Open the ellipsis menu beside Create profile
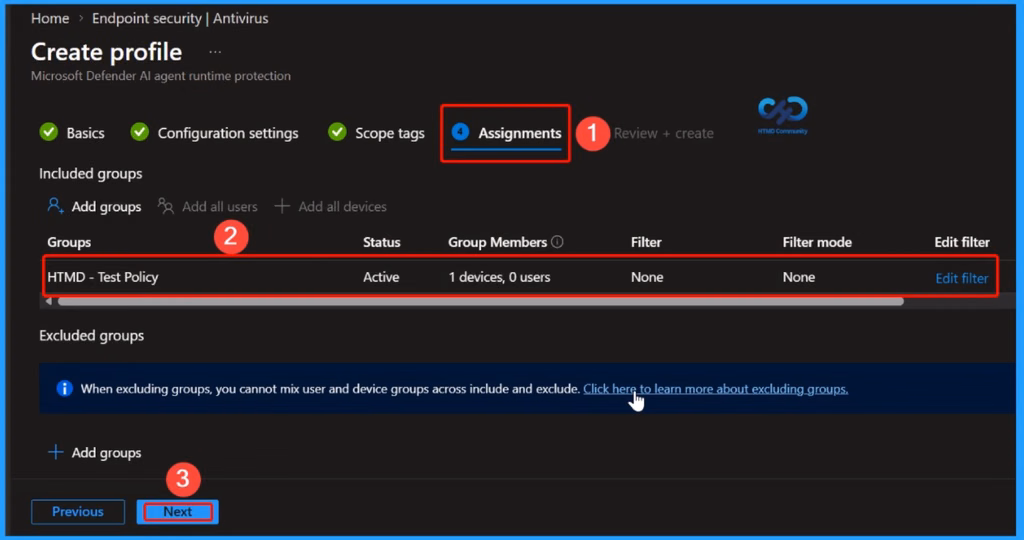 tap(215, 52)
